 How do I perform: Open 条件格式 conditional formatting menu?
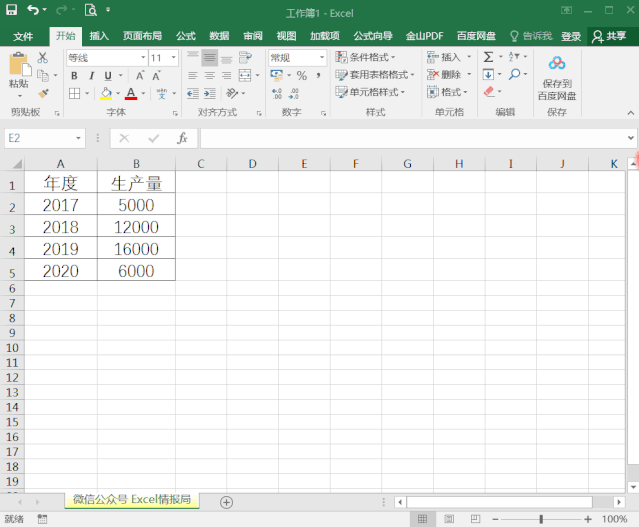366,57
